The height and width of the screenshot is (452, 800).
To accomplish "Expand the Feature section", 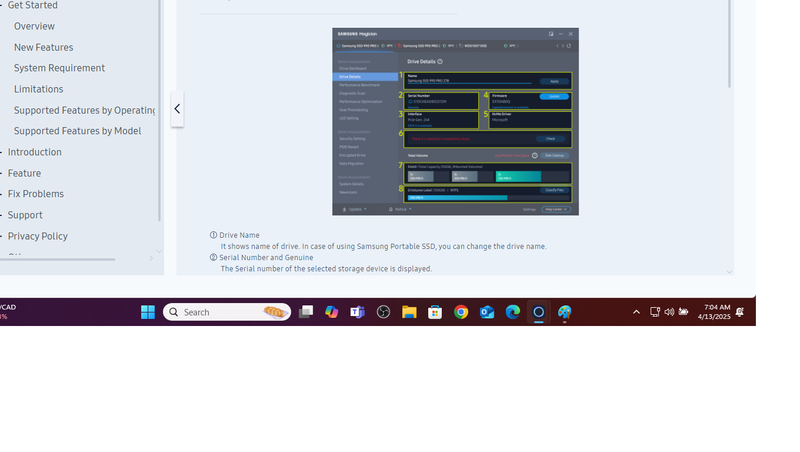I will coord(24,173).
